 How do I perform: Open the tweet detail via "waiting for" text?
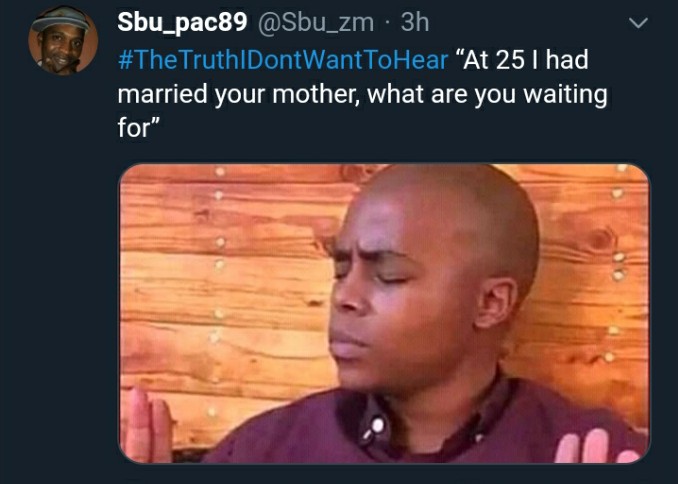(x=566, y=95)
